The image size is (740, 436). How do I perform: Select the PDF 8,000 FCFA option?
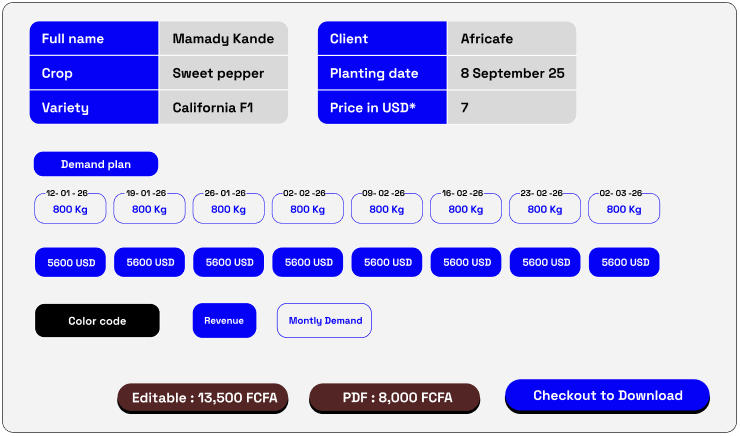coord(394,398)
